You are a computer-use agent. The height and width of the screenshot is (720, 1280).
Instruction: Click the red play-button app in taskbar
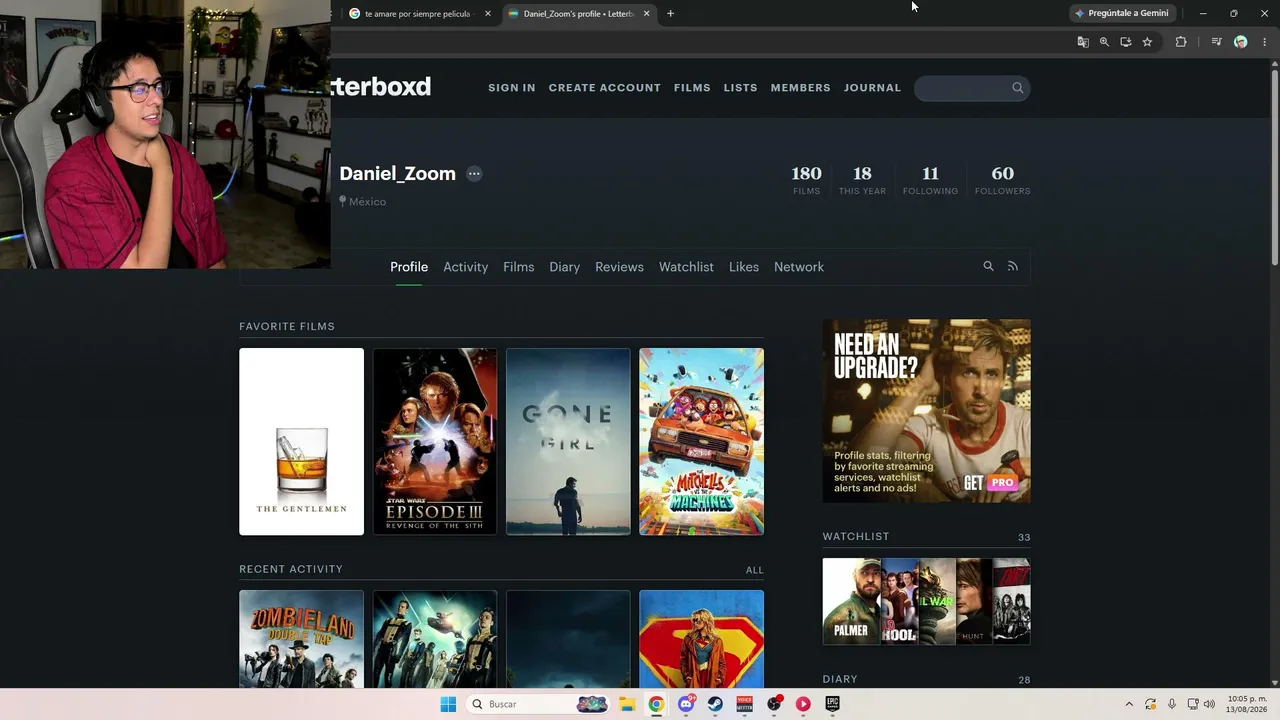tap(803, 704)
